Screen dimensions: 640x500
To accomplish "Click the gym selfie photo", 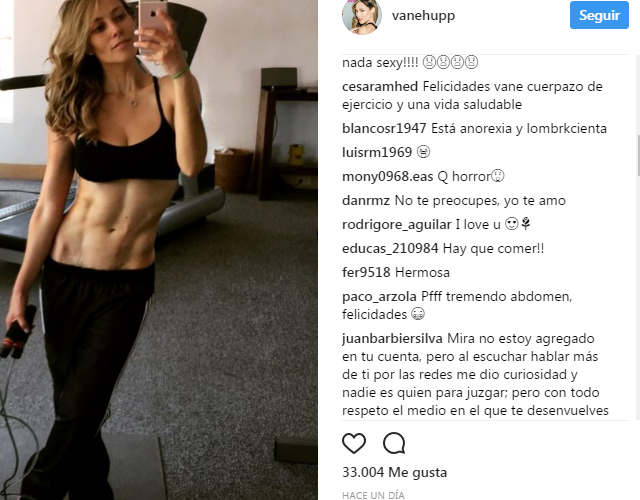I will coord(159,250).
